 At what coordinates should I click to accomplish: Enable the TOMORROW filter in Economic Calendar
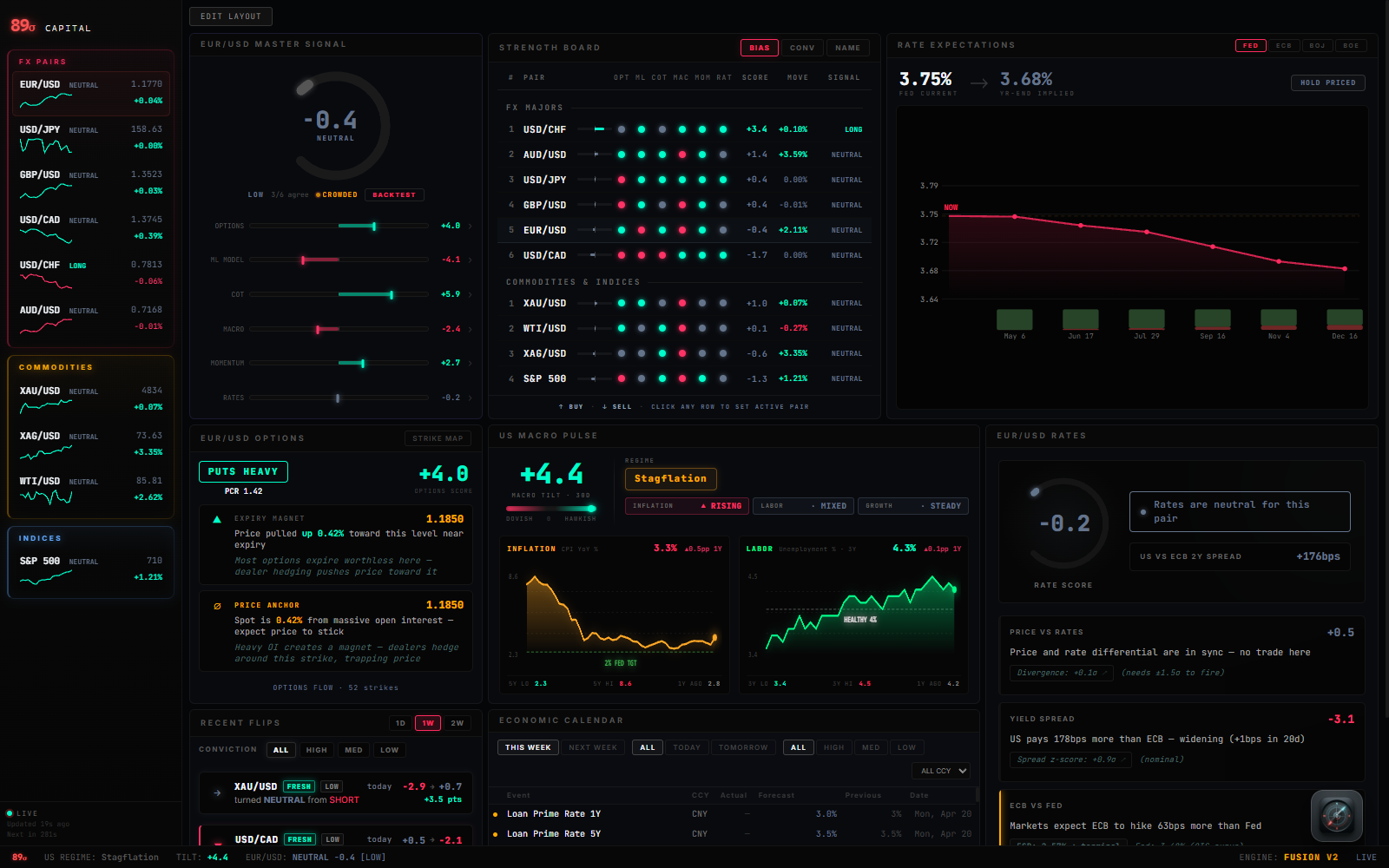click(x=743, y=747)
